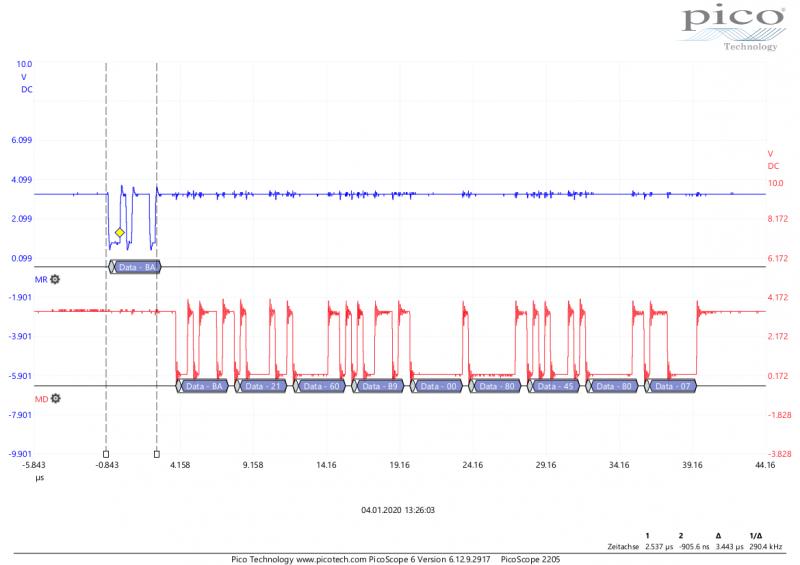Click the red axis value -1.828
The image size is (800, 565).
[779, 414]
